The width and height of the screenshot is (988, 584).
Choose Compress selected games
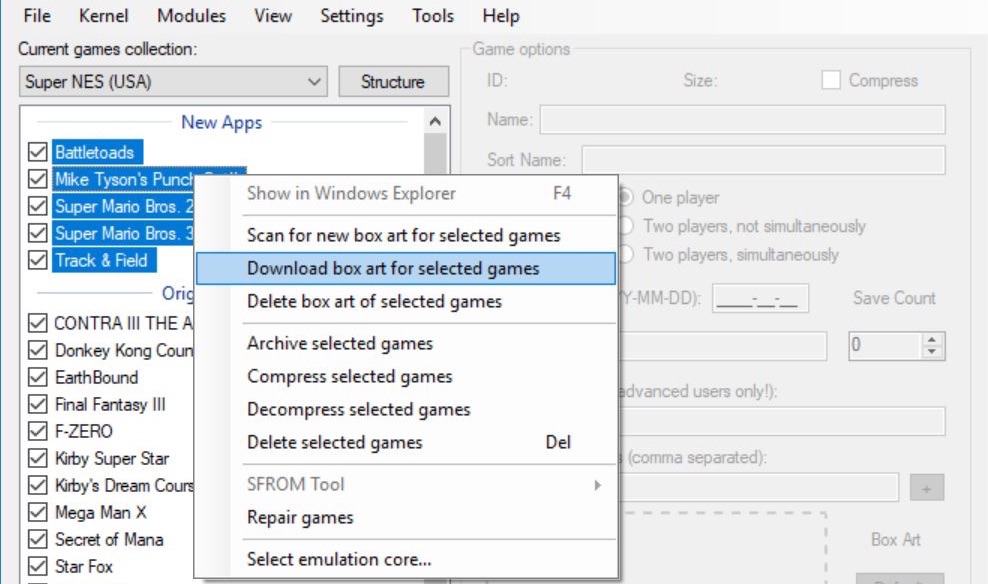pyautogui.click(x=406, y=377)
